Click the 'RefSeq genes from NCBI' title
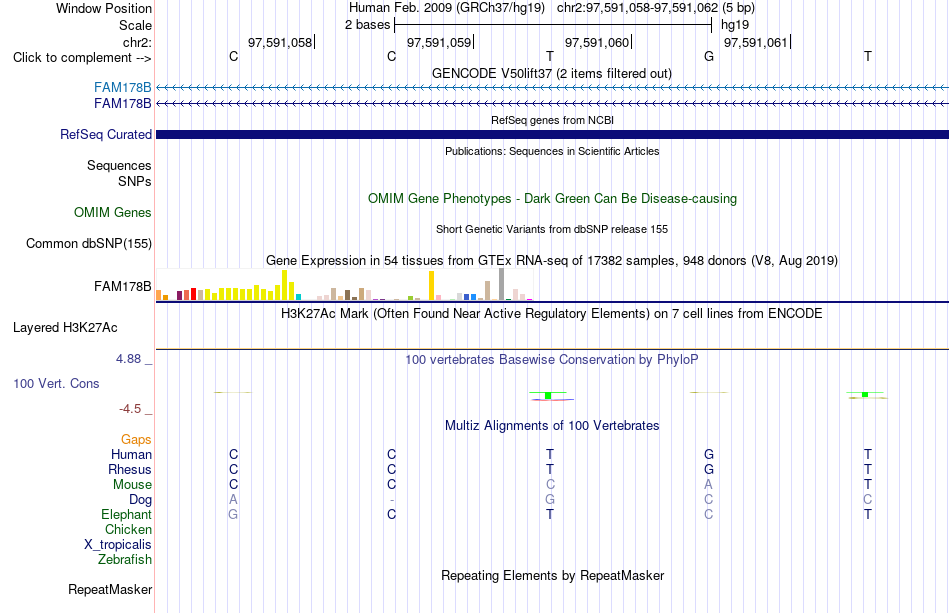950x613 pixels. (x=552, y=120)
